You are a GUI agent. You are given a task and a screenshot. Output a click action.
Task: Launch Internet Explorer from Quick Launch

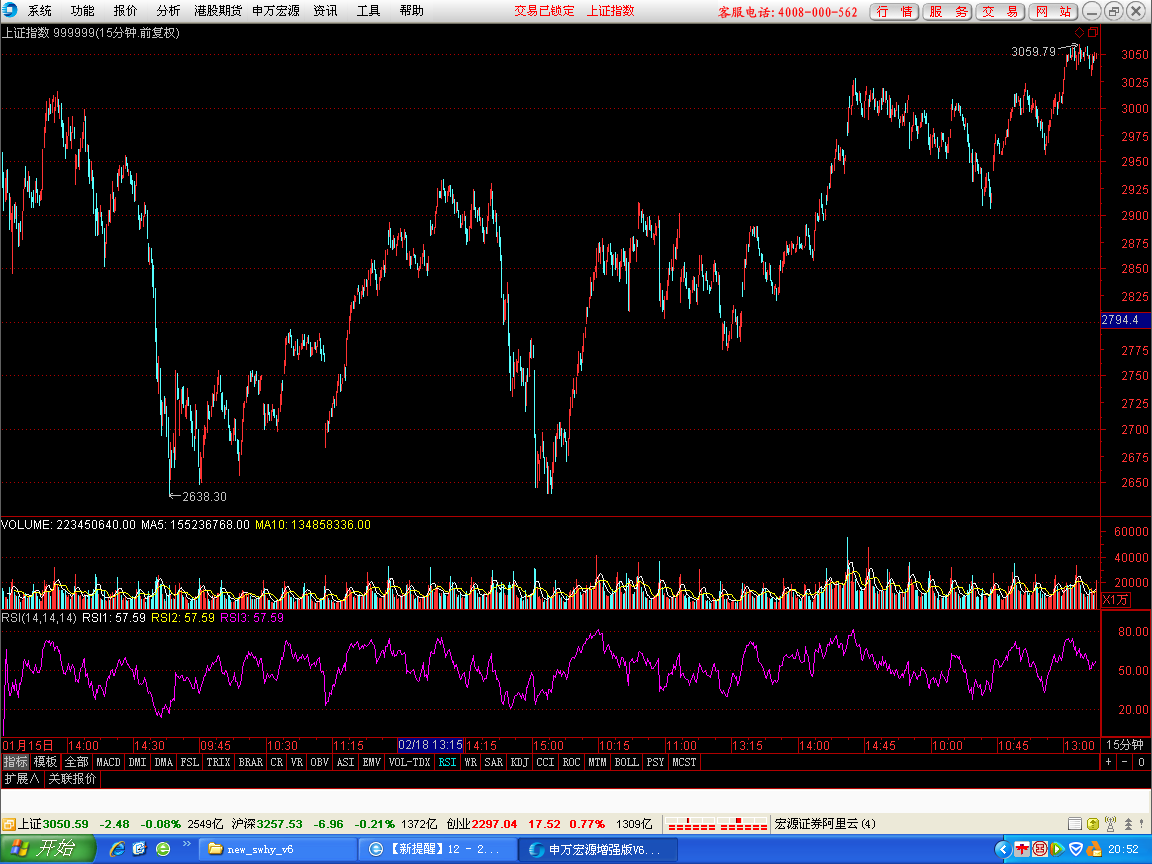tap(117, 849)
